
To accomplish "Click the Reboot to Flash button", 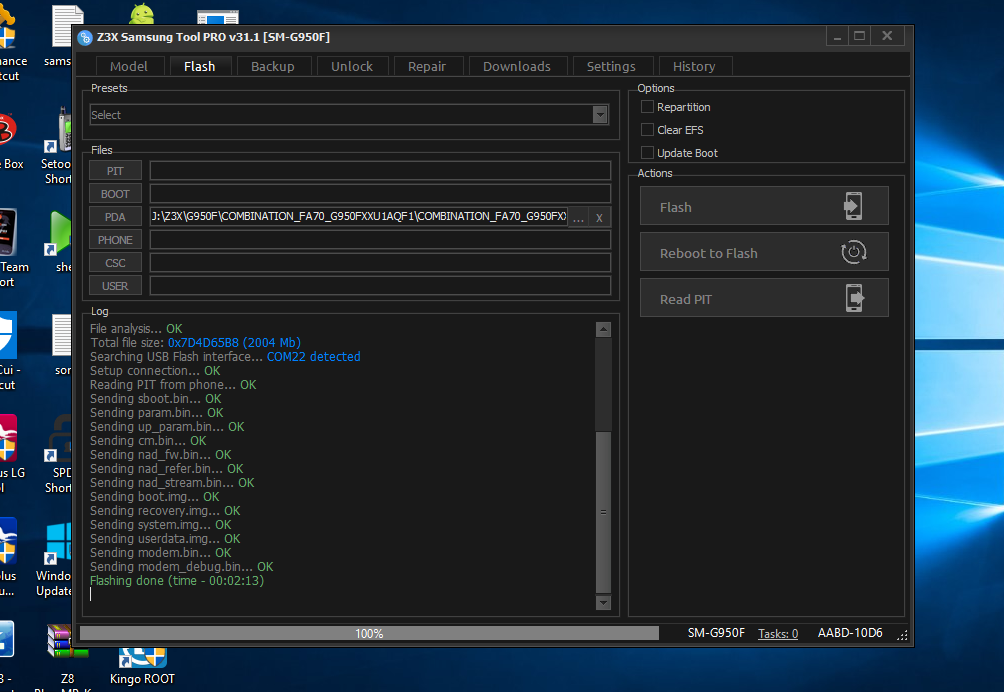I will point(764,252).
